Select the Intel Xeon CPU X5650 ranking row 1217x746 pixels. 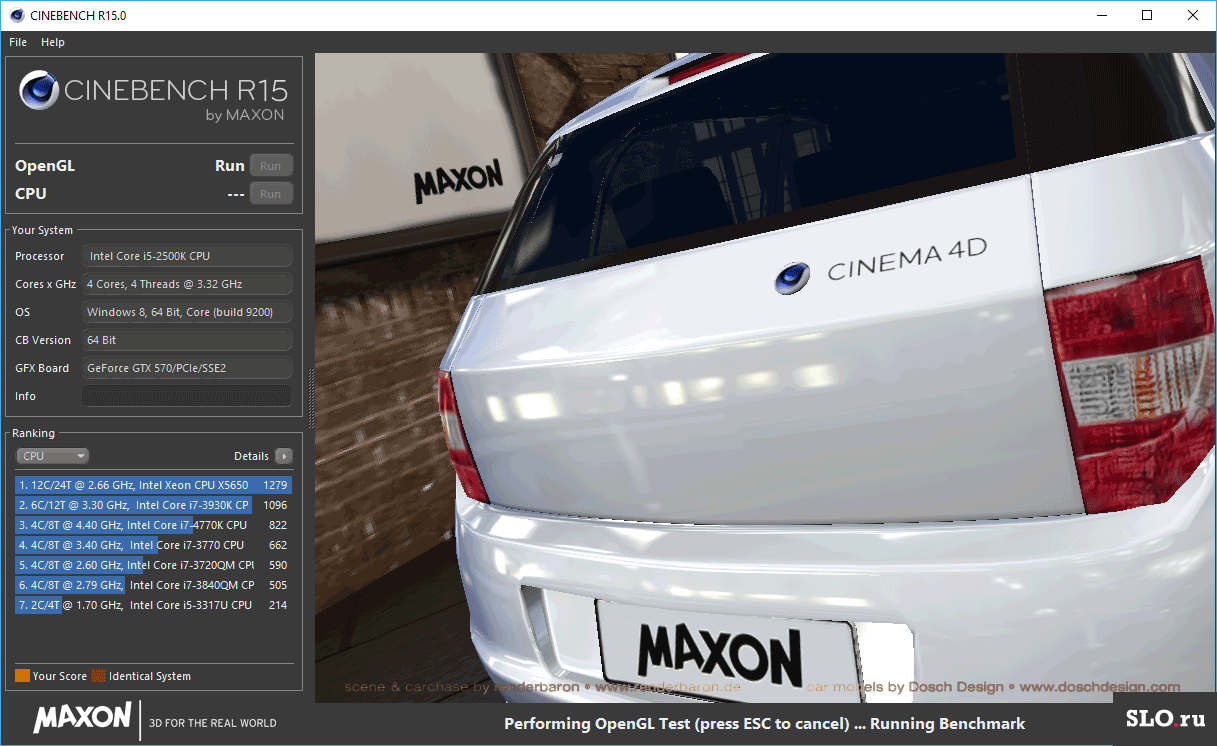tap(153, 485)
